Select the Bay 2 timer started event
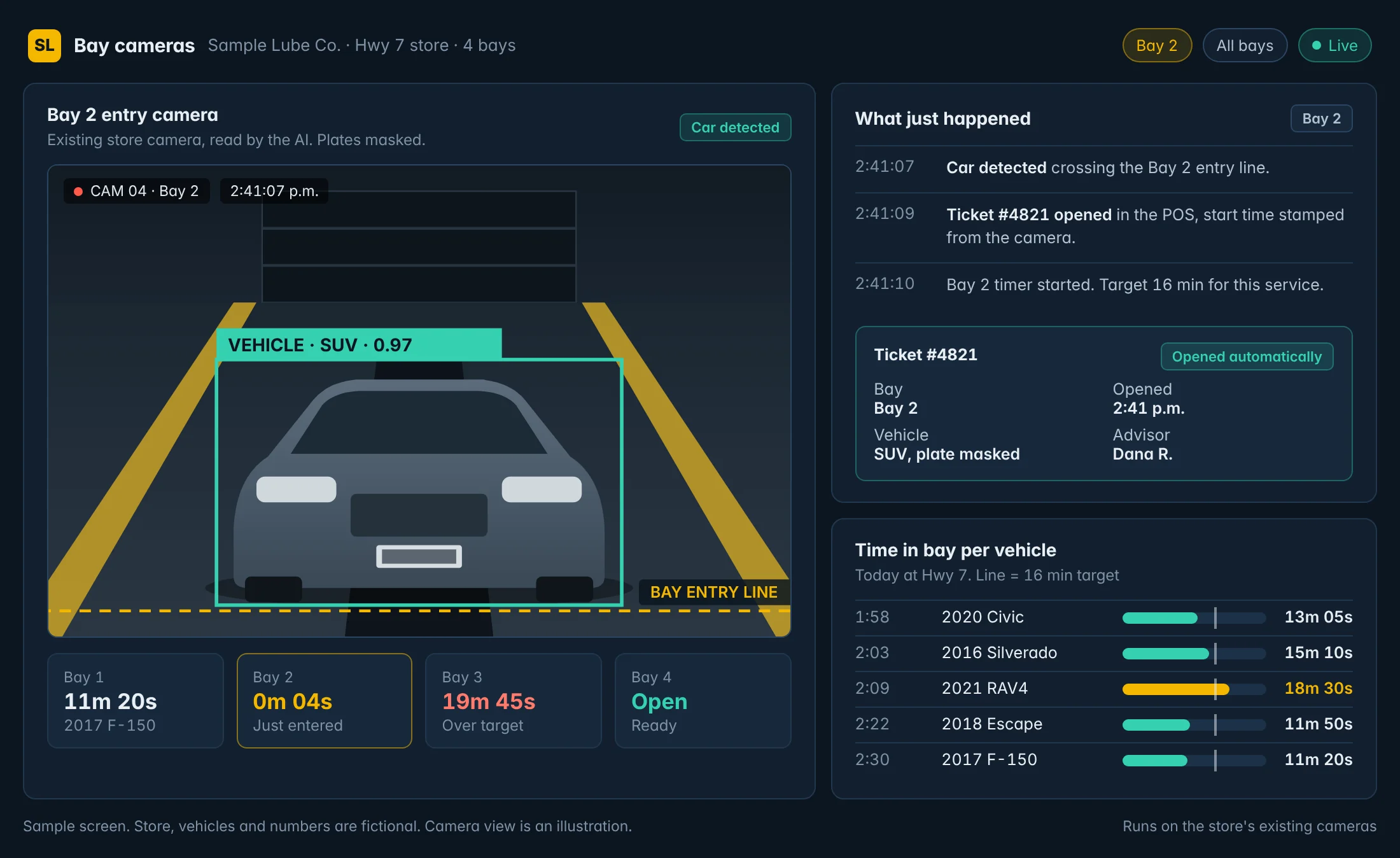 [x=1103, y=285]
